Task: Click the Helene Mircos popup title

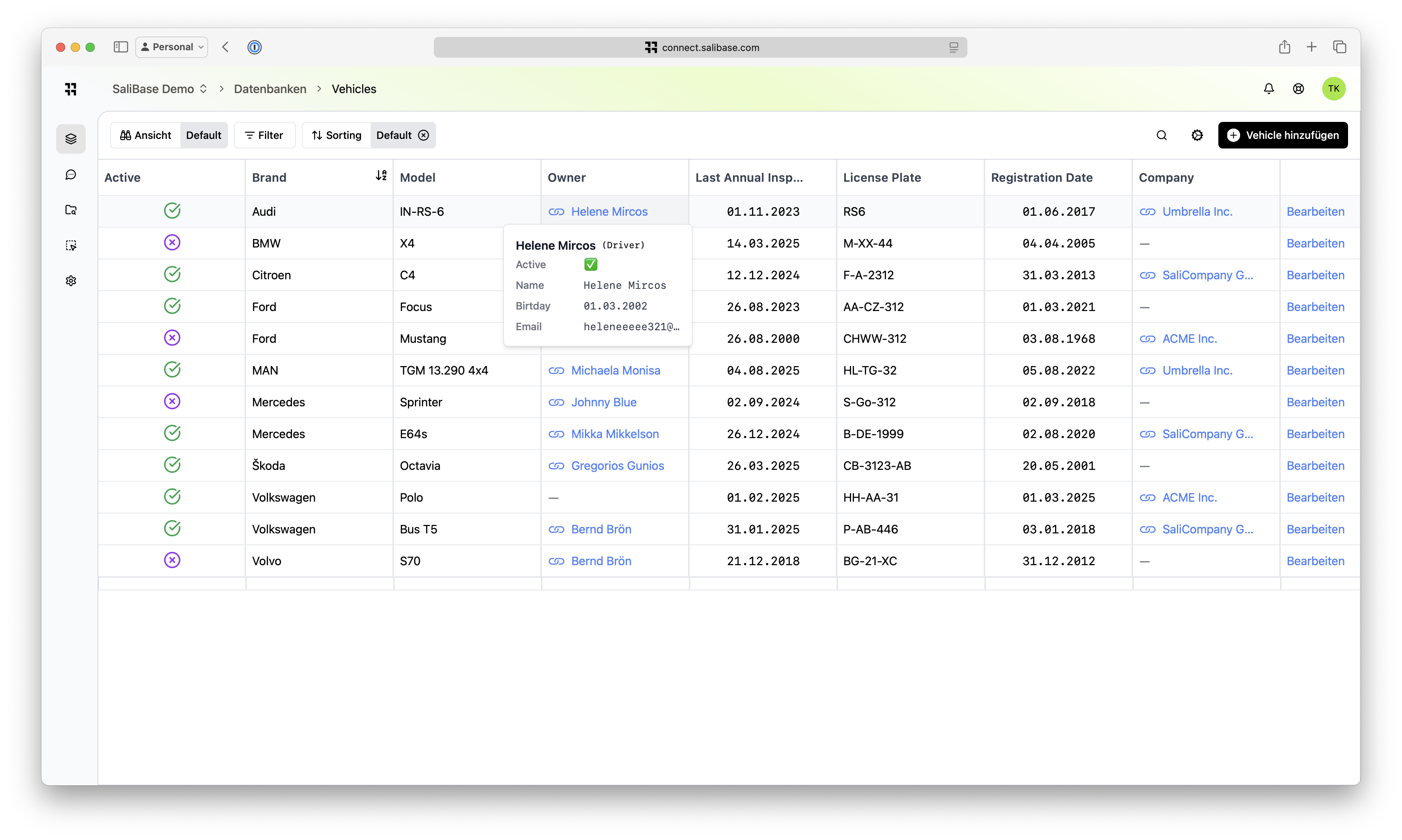Action: (555, 245)
